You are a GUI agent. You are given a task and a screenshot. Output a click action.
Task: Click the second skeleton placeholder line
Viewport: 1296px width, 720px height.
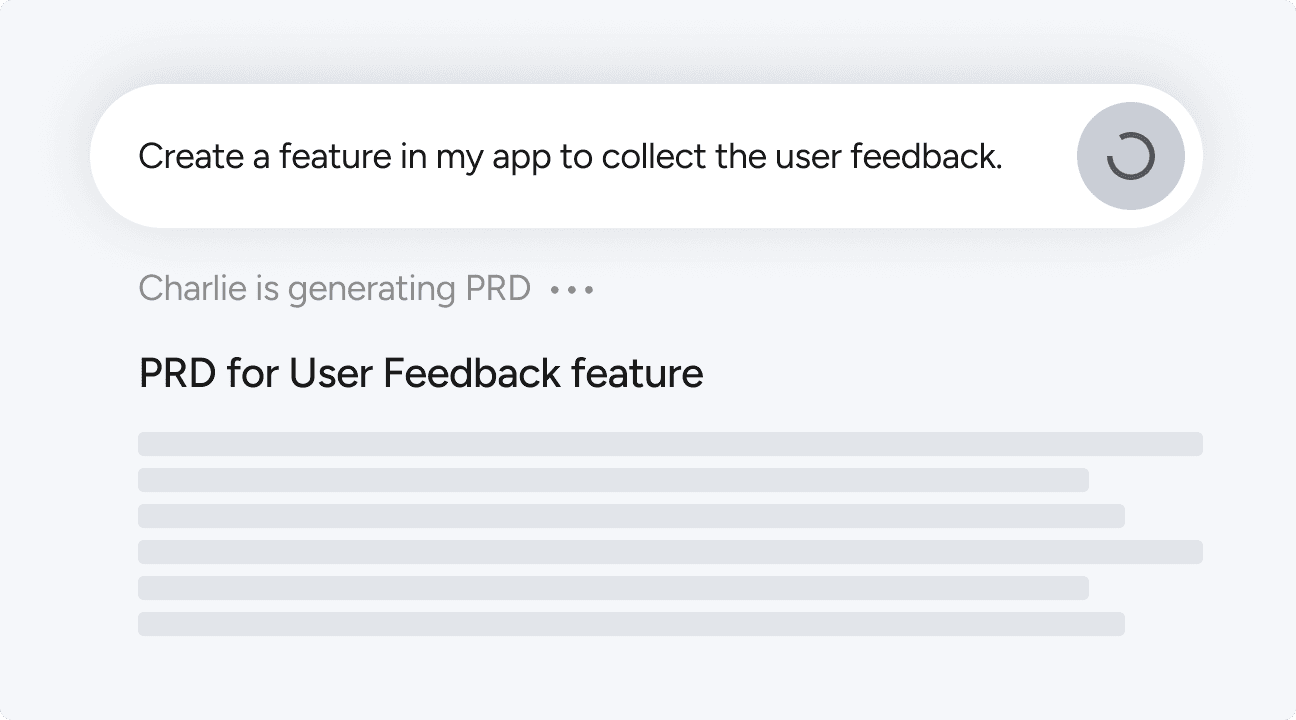[613, 480]
